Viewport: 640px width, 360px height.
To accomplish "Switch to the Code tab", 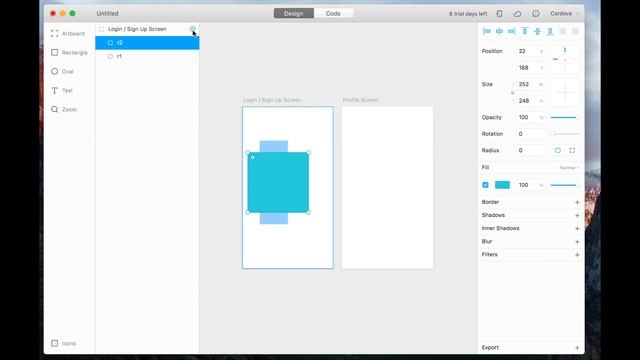I will (x=333, y=13).
